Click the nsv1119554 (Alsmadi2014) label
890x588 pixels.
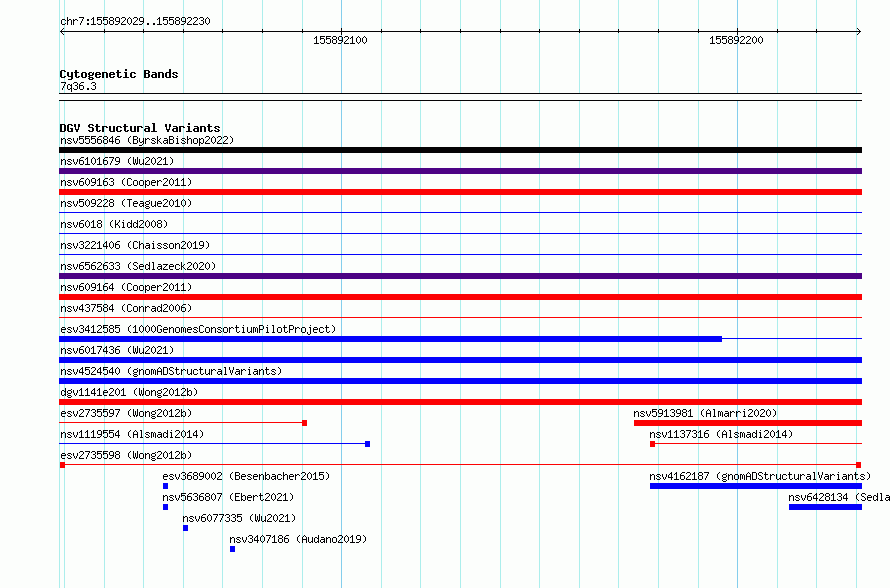(x=132, y=434)
